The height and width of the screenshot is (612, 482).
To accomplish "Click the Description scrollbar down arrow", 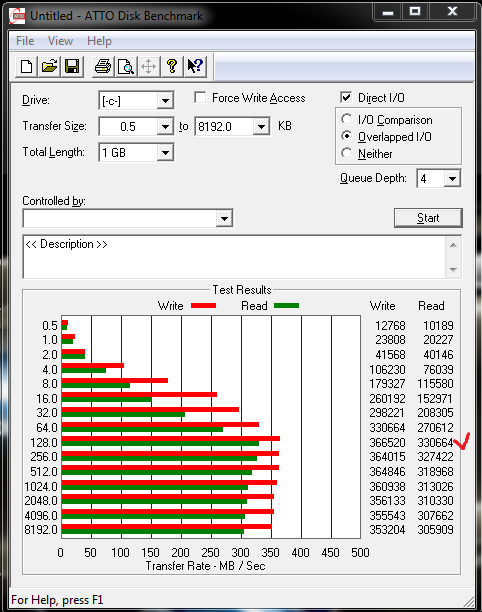I will pos(453,269).
